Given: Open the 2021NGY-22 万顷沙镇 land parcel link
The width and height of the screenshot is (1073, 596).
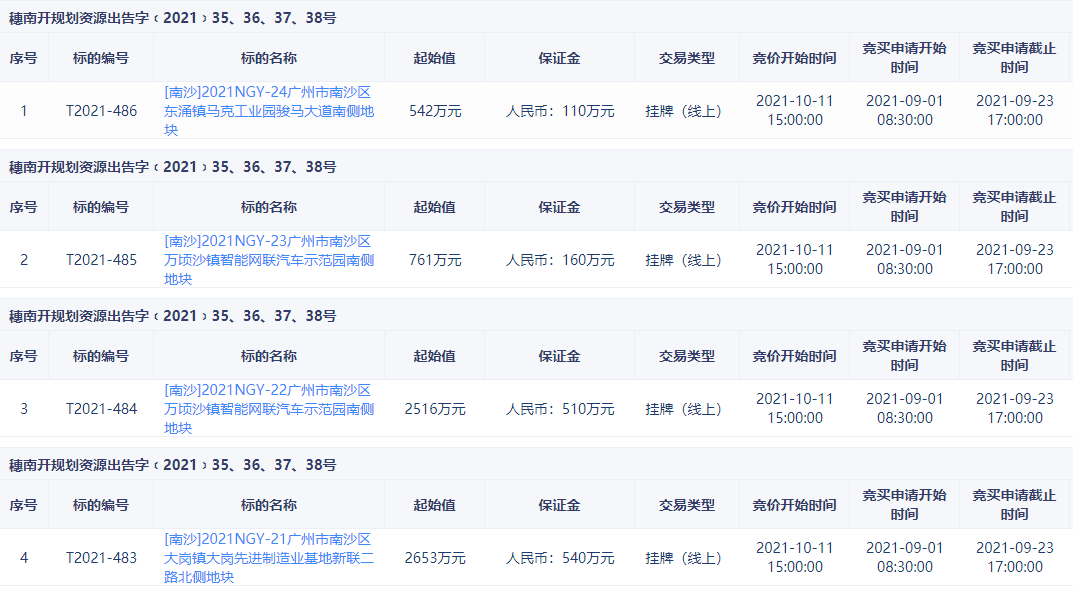Looking at the screenshot, I should tap(269, 409).
